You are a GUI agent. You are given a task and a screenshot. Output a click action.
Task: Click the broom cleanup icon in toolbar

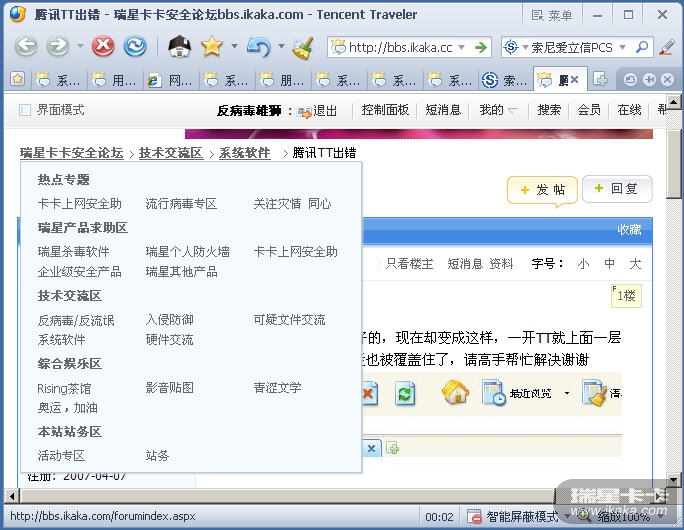pyautogui.click(x=303, y=48)
